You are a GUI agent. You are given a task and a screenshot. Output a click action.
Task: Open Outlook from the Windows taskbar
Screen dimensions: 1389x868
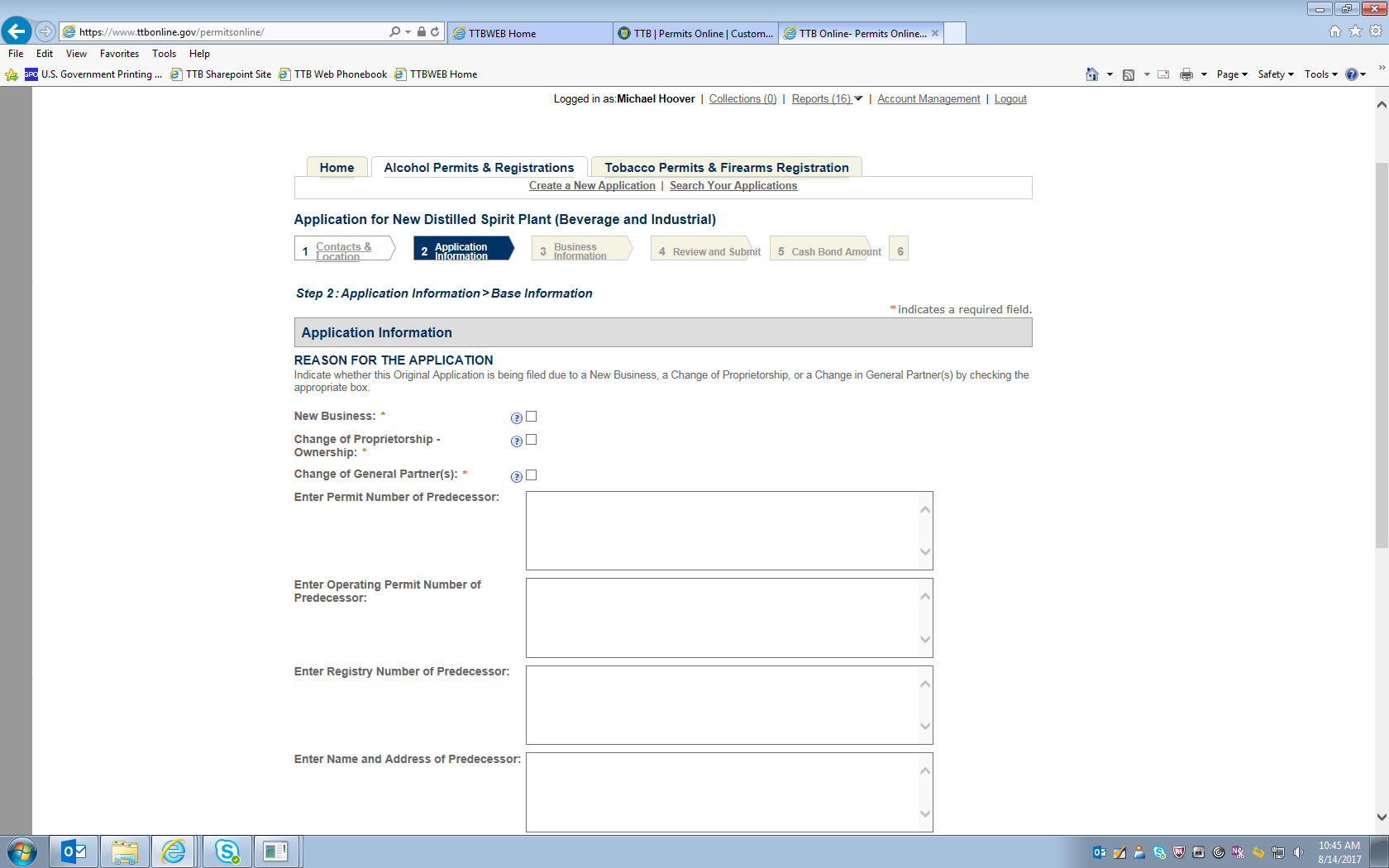74,851
